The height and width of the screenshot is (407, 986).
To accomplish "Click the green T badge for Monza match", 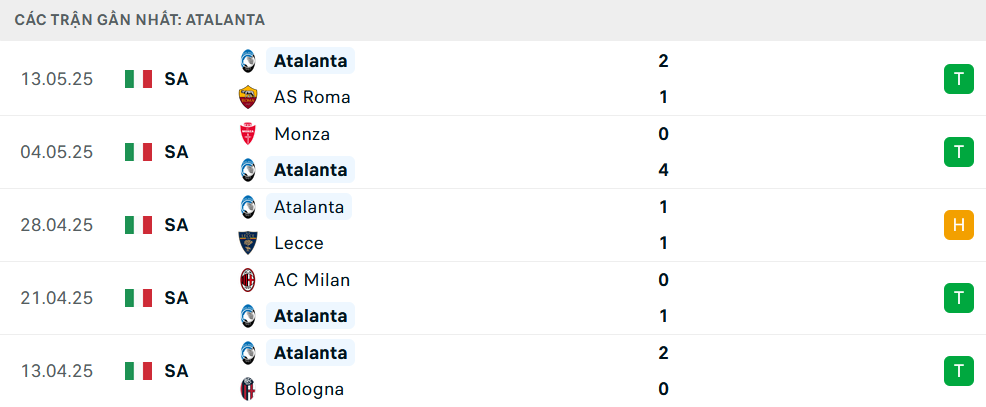I will click(x=958, y=152).
